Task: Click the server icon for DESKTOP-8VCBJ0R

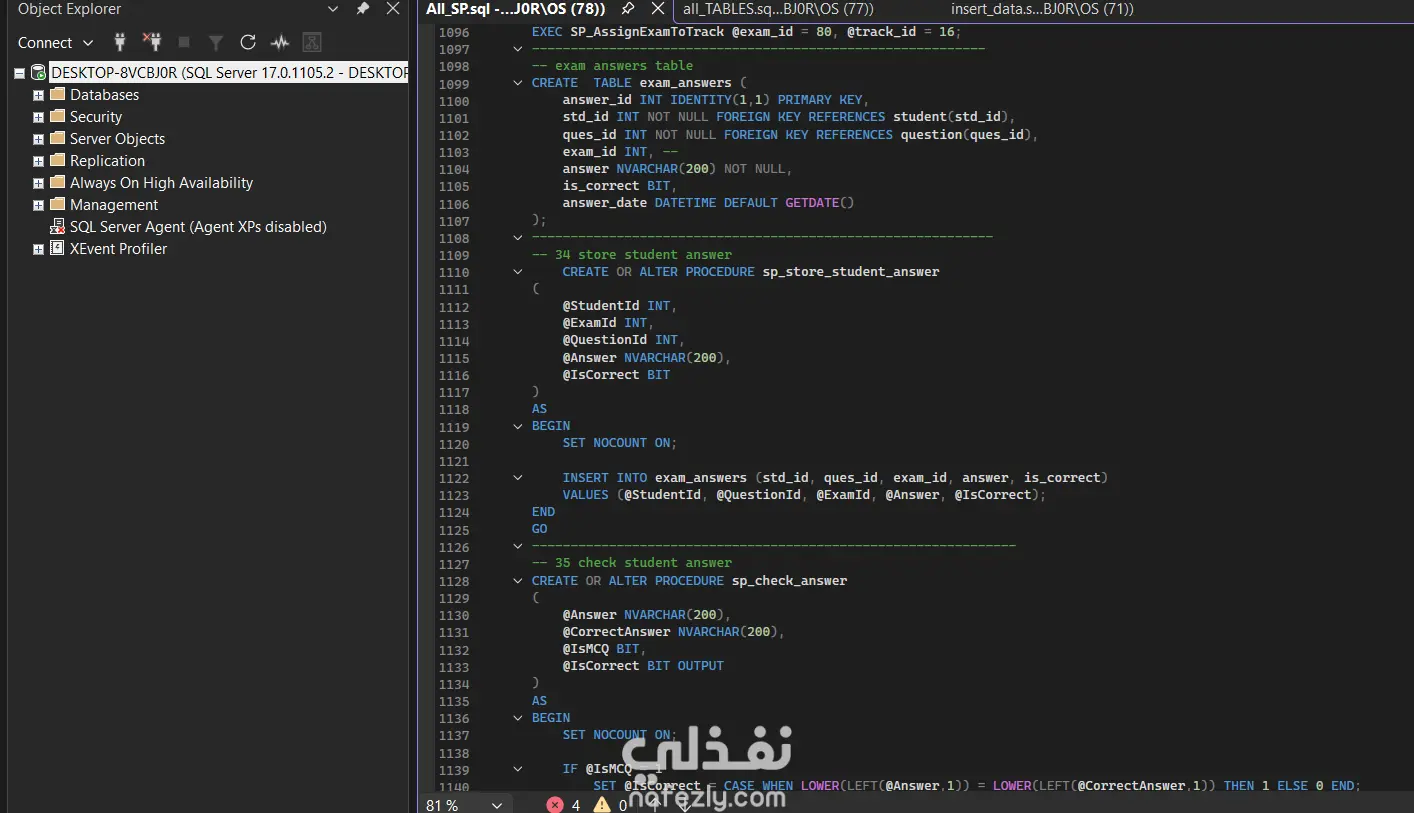Action: [x=38, y=72]
